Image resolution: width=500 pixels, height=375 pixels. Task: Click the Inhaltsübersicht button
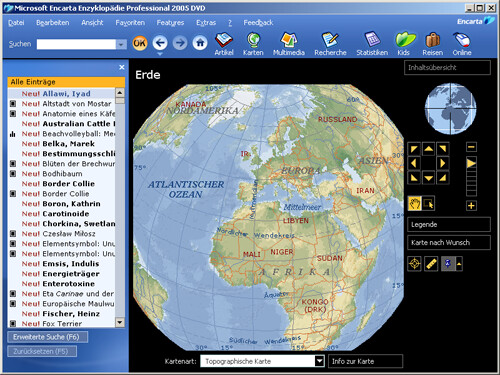pyautogui.click(x=447, y=67)
